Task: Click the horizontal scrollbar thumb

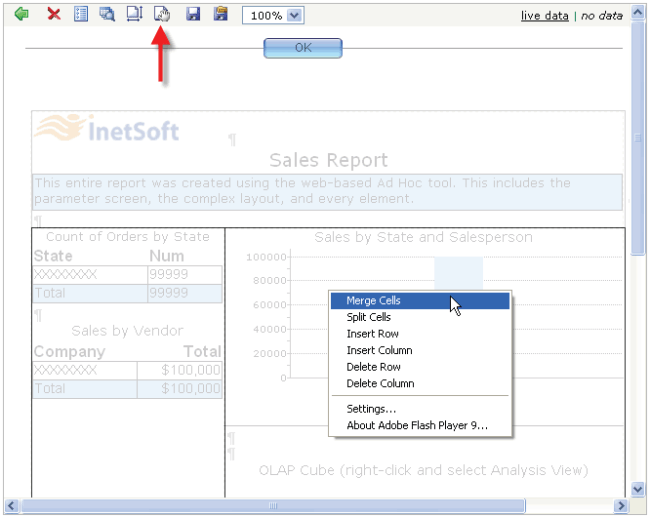Action: [273, 506]
